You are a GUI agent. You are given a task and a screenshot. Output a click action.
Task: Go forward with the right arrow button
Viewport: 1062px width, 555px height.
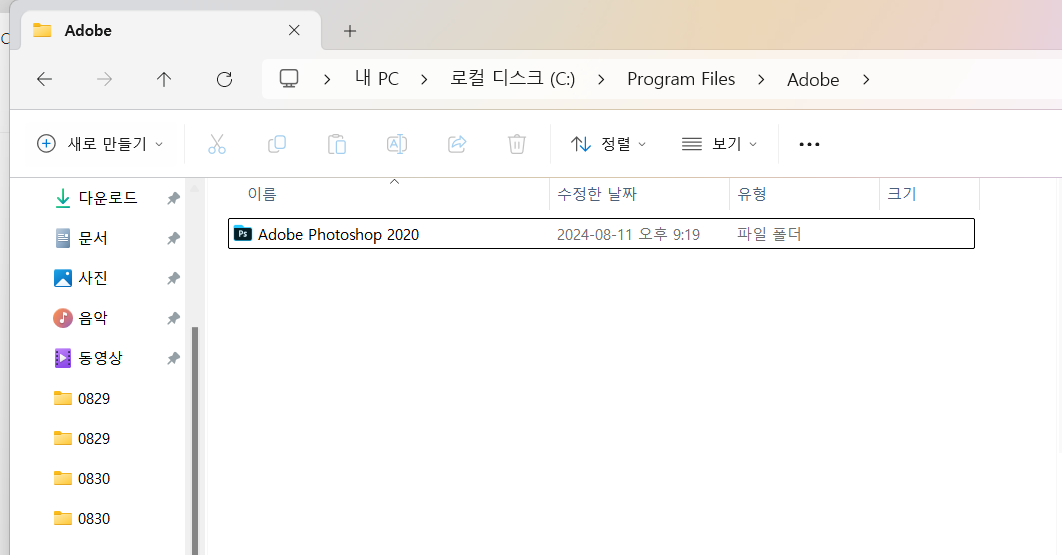104,79
